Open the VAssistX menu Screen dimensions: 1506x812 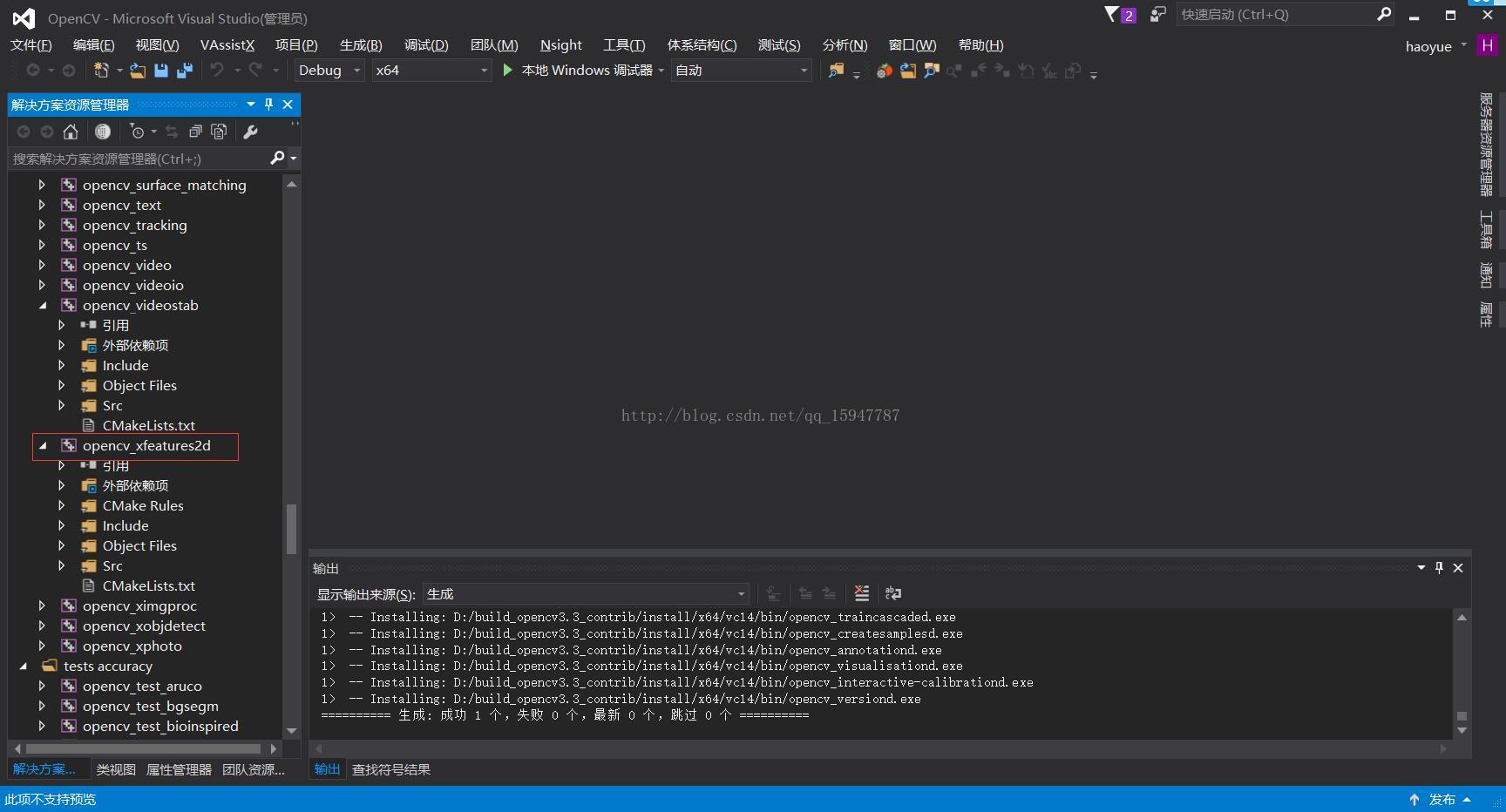tap(227, 45)
